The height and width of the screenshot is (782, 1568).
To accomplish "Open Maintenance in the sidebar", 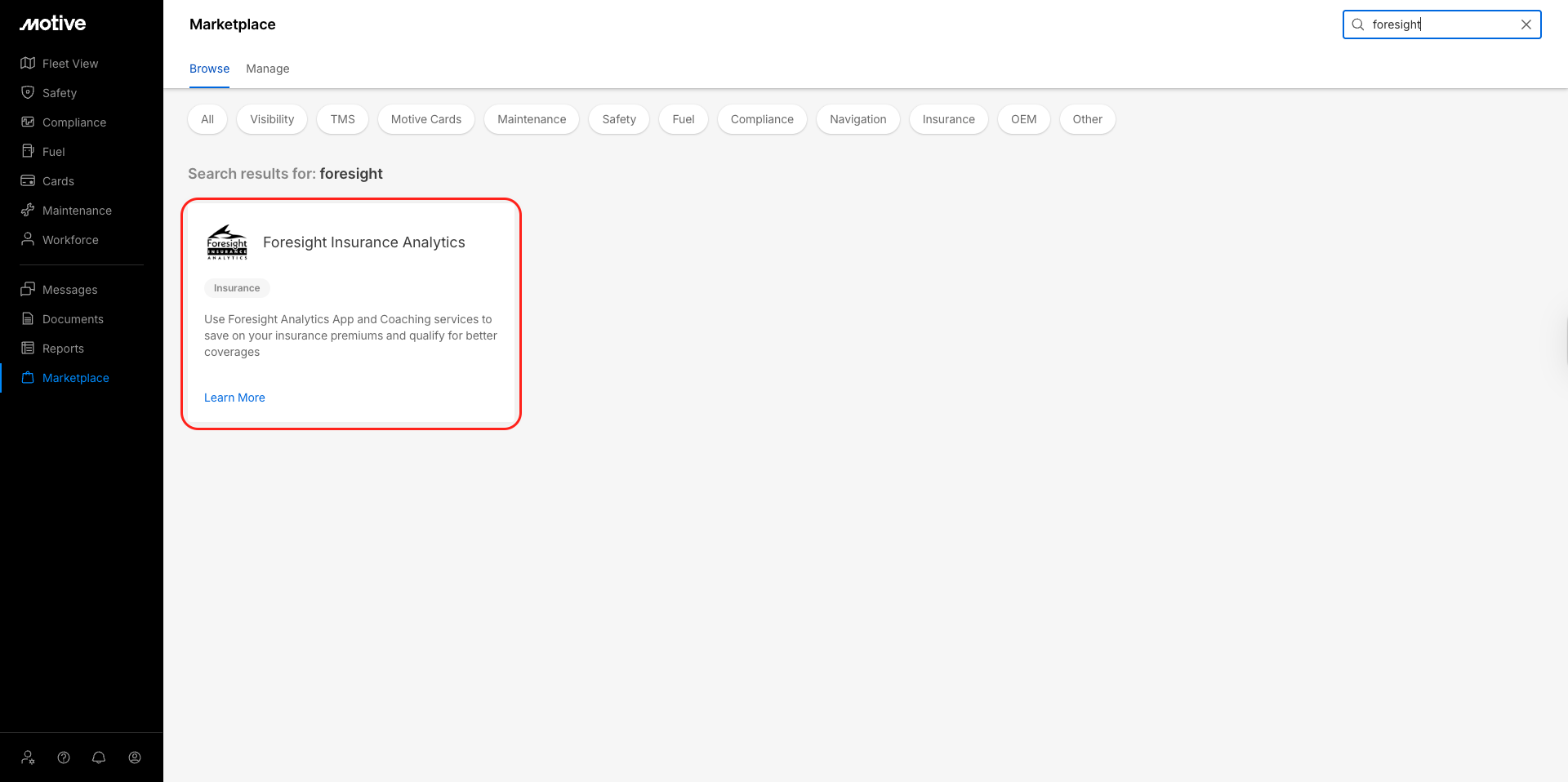I will (x=77, y=211).
